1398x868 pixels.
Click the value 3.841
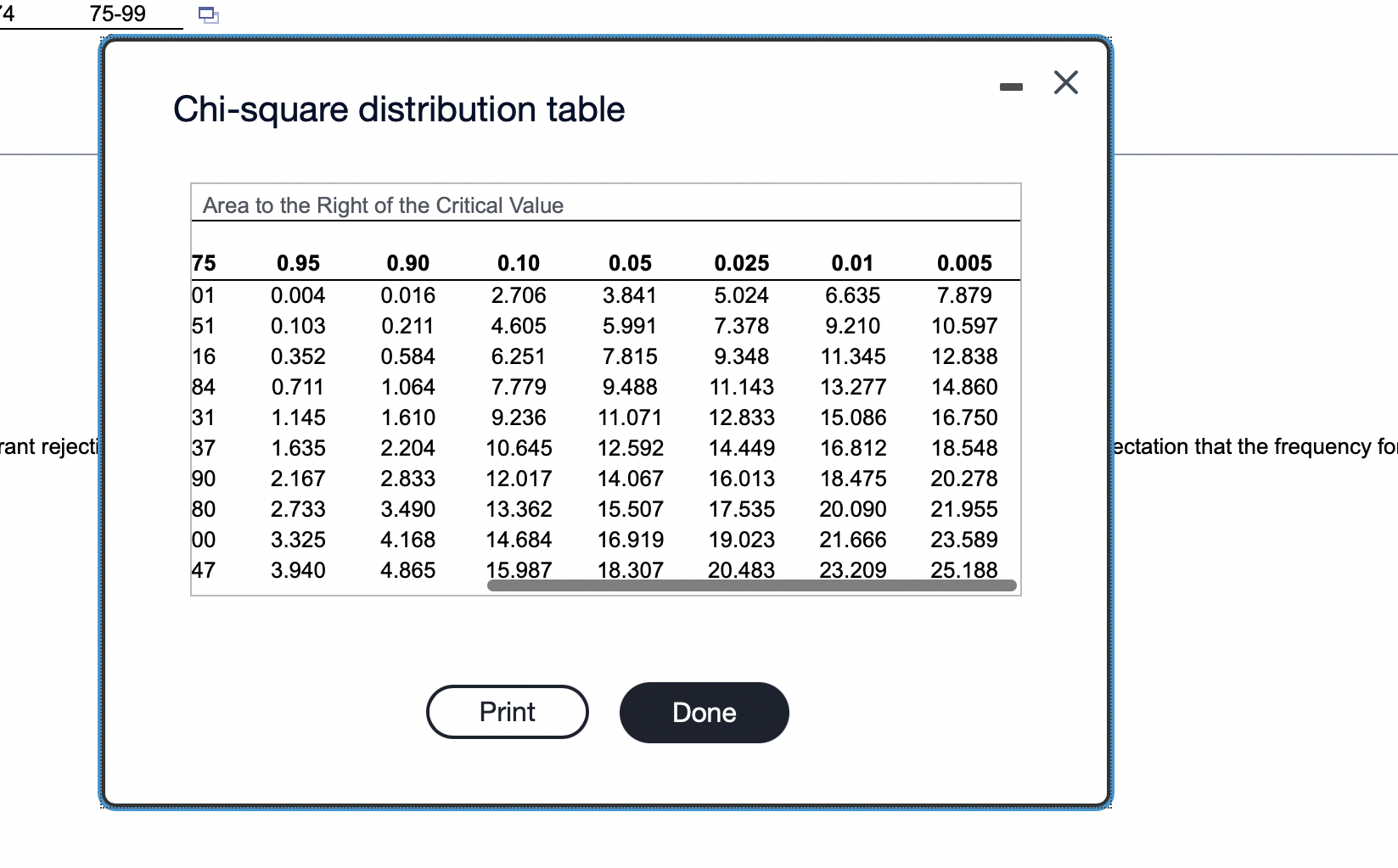pyautogui.click(x=630, y=295)
